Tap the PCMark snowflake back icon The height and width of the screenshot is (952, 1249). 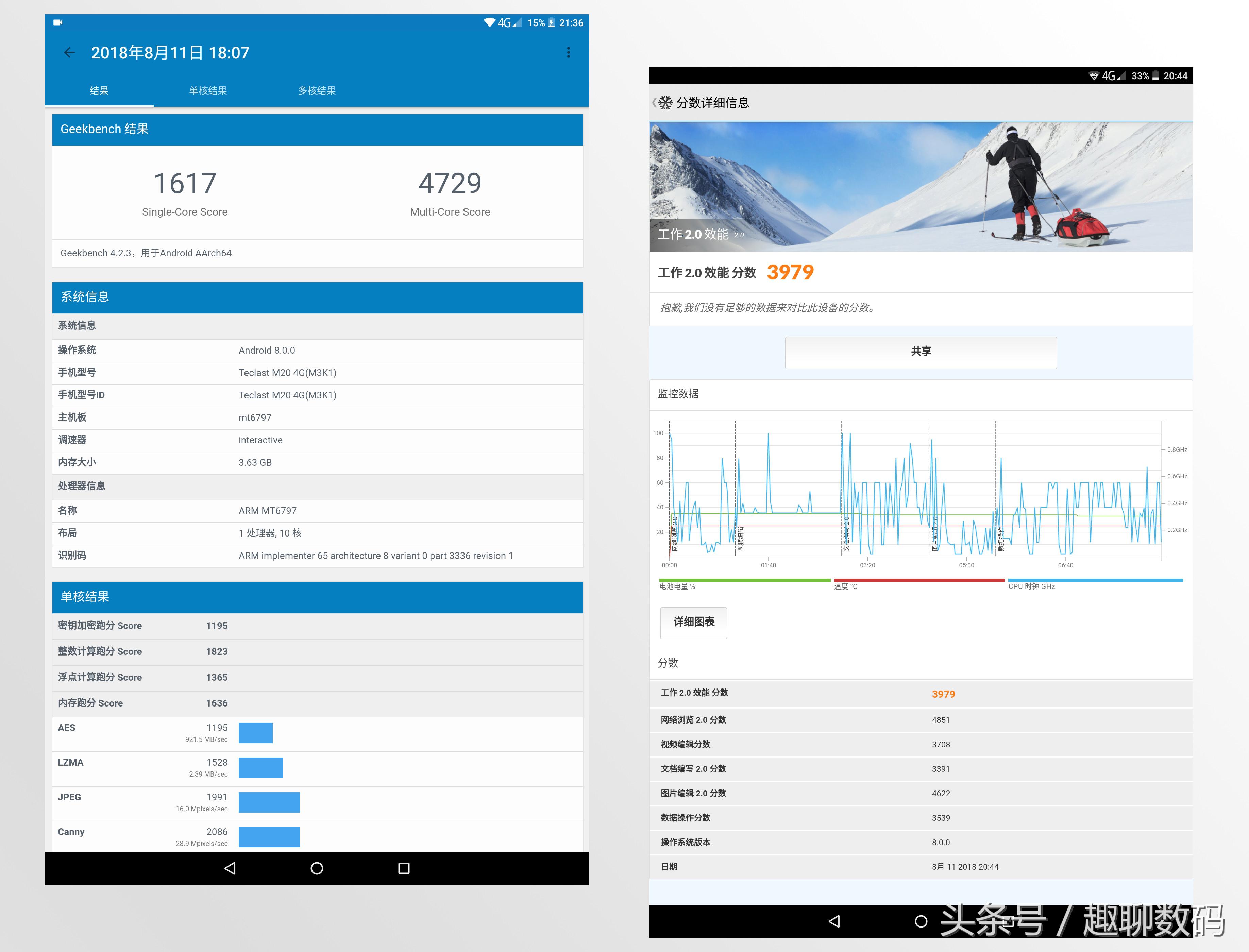665,103
